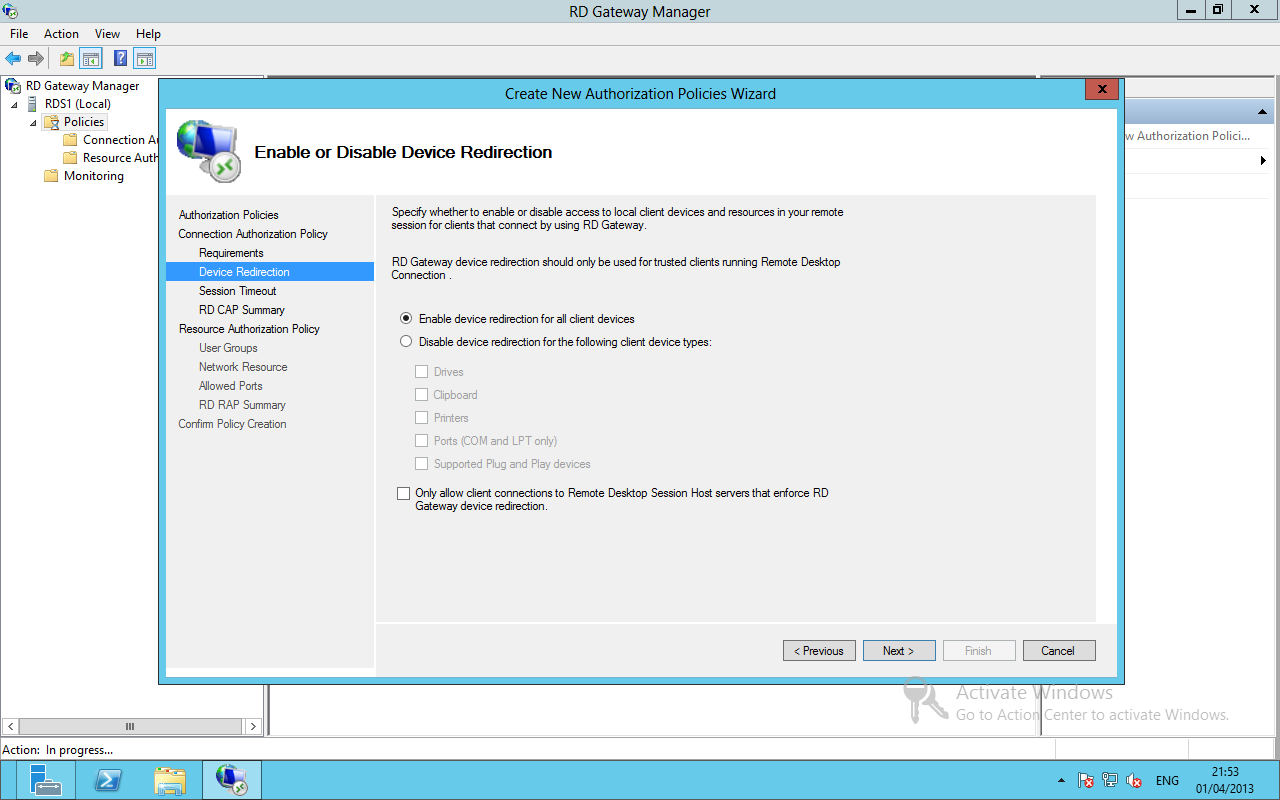
Task: Select Connection Authorization Policy wizard step
Action: (253, 234)
